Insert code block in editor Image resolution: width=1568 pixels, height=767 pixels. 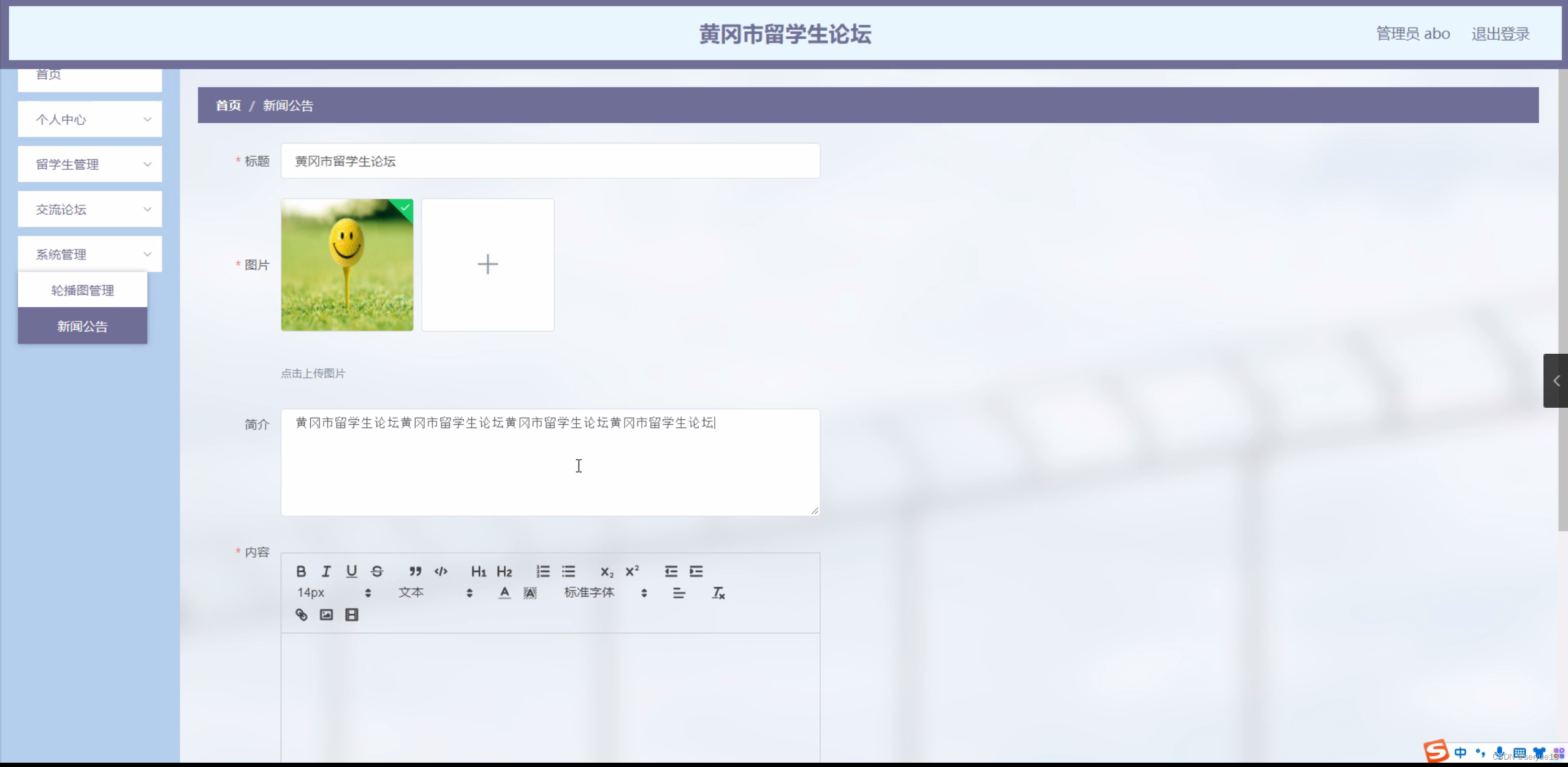tap(441, 571)
